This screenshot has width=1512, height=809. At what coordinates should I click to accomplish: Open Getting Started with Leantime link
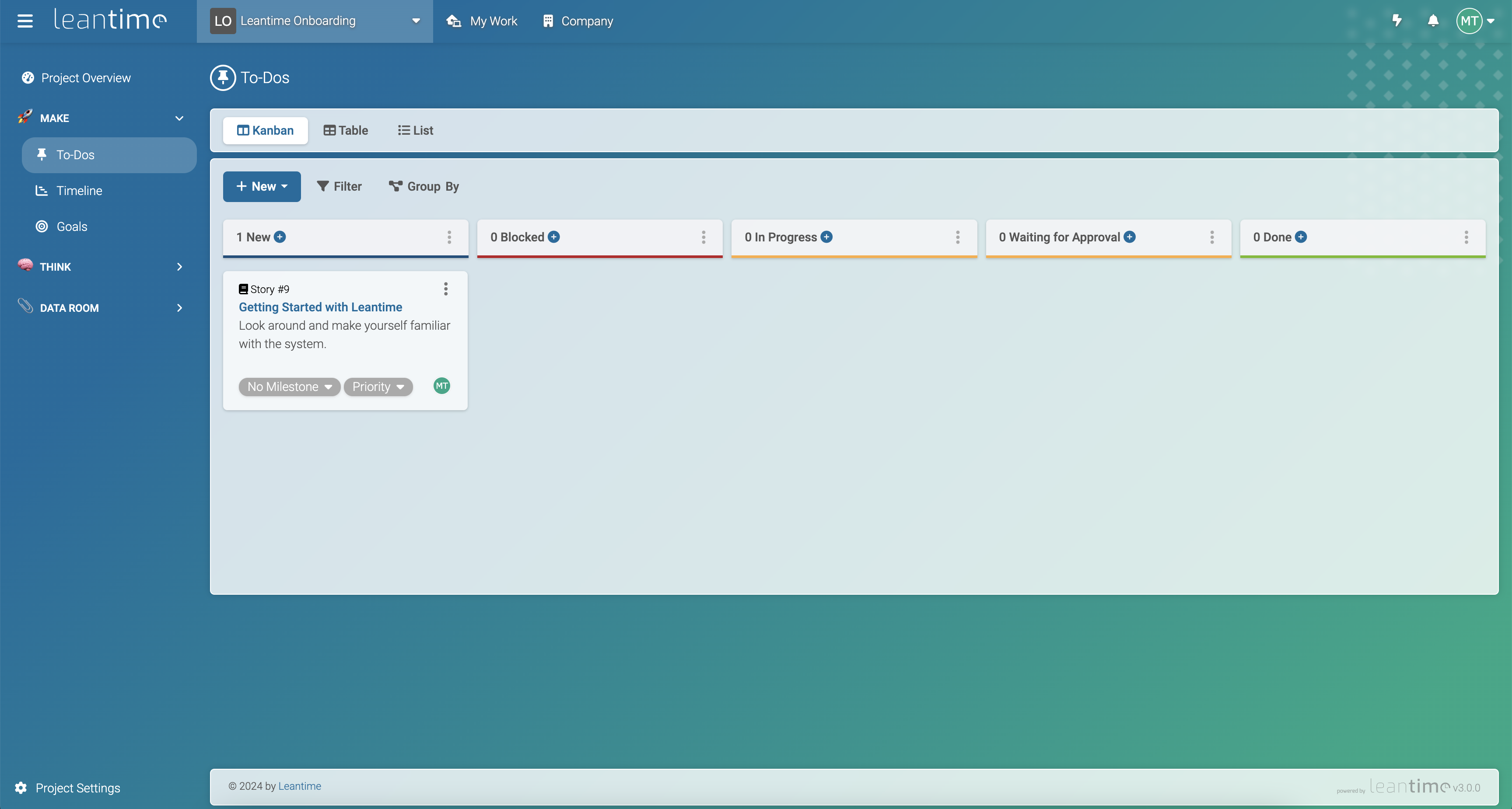click(321, 307)
